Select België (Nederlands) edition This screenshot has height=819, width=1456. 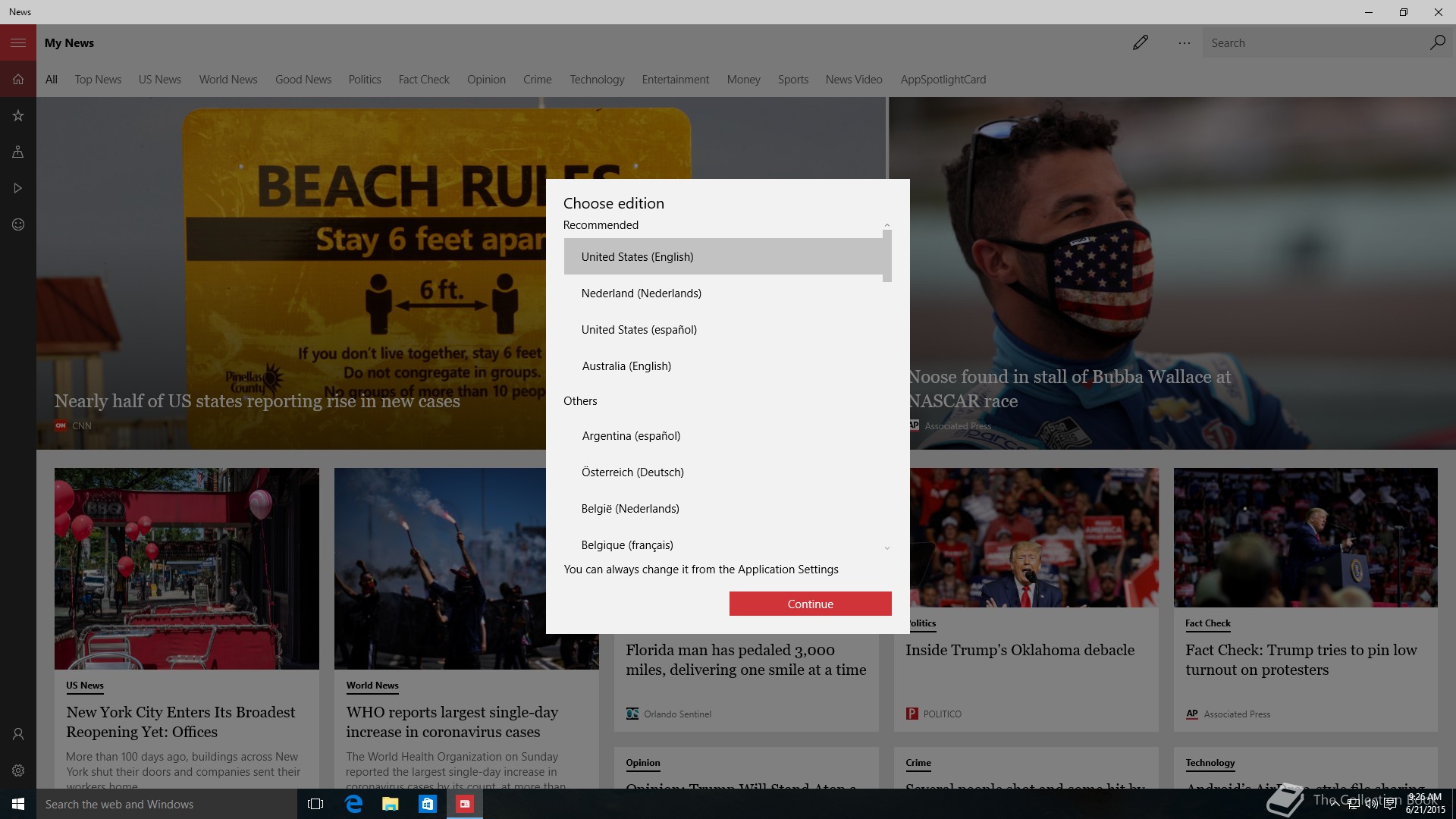723,508
